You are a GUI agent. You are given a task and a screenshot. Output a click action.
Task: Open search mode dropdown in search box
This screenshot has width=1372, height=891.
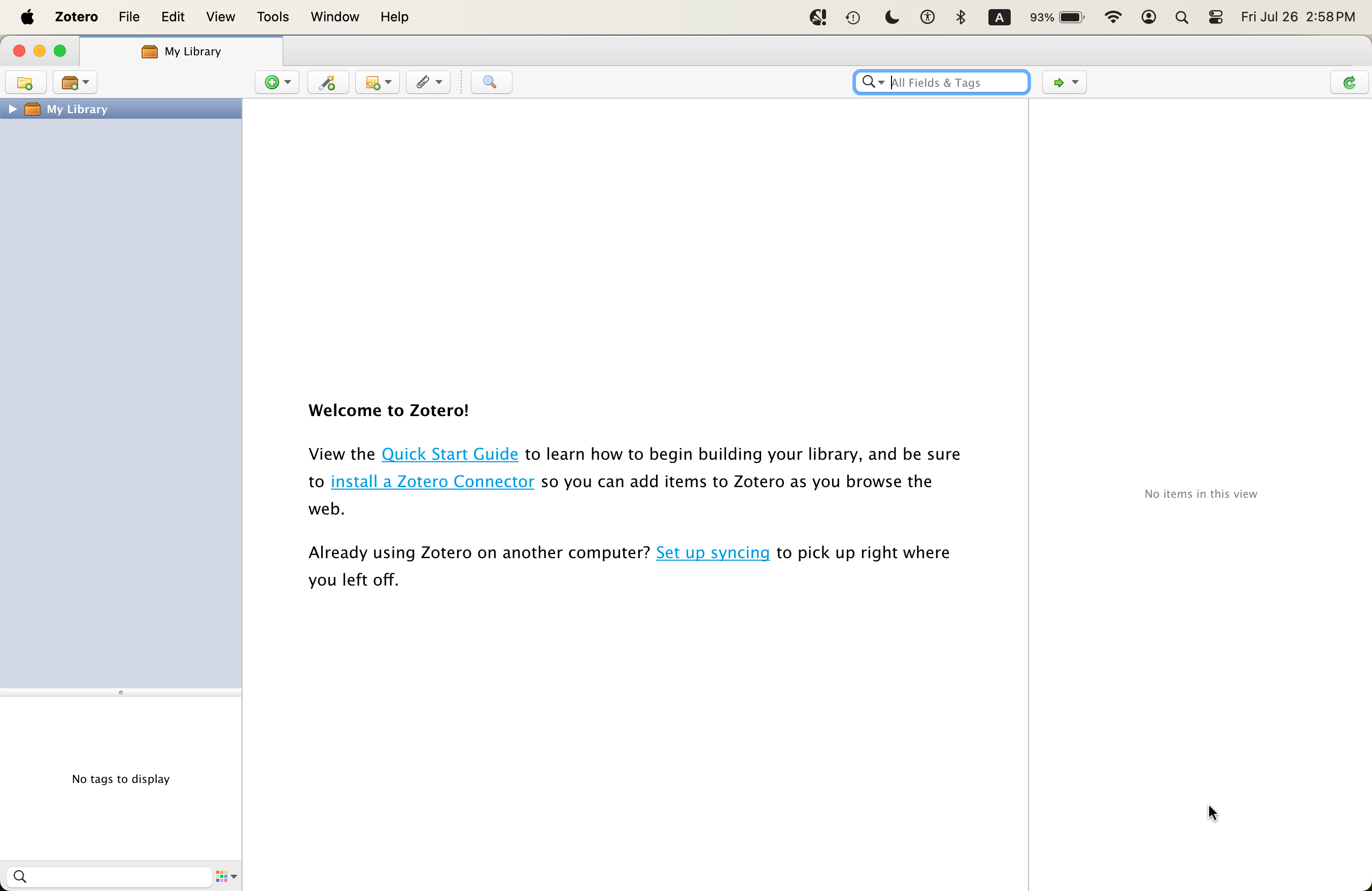873,82
